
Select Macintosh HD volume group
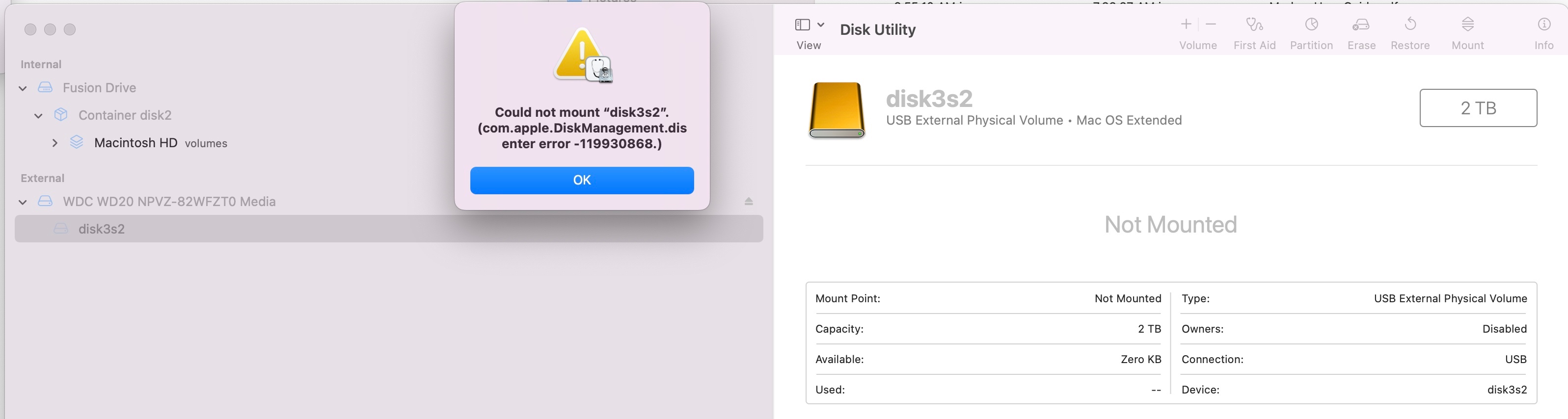135,142
